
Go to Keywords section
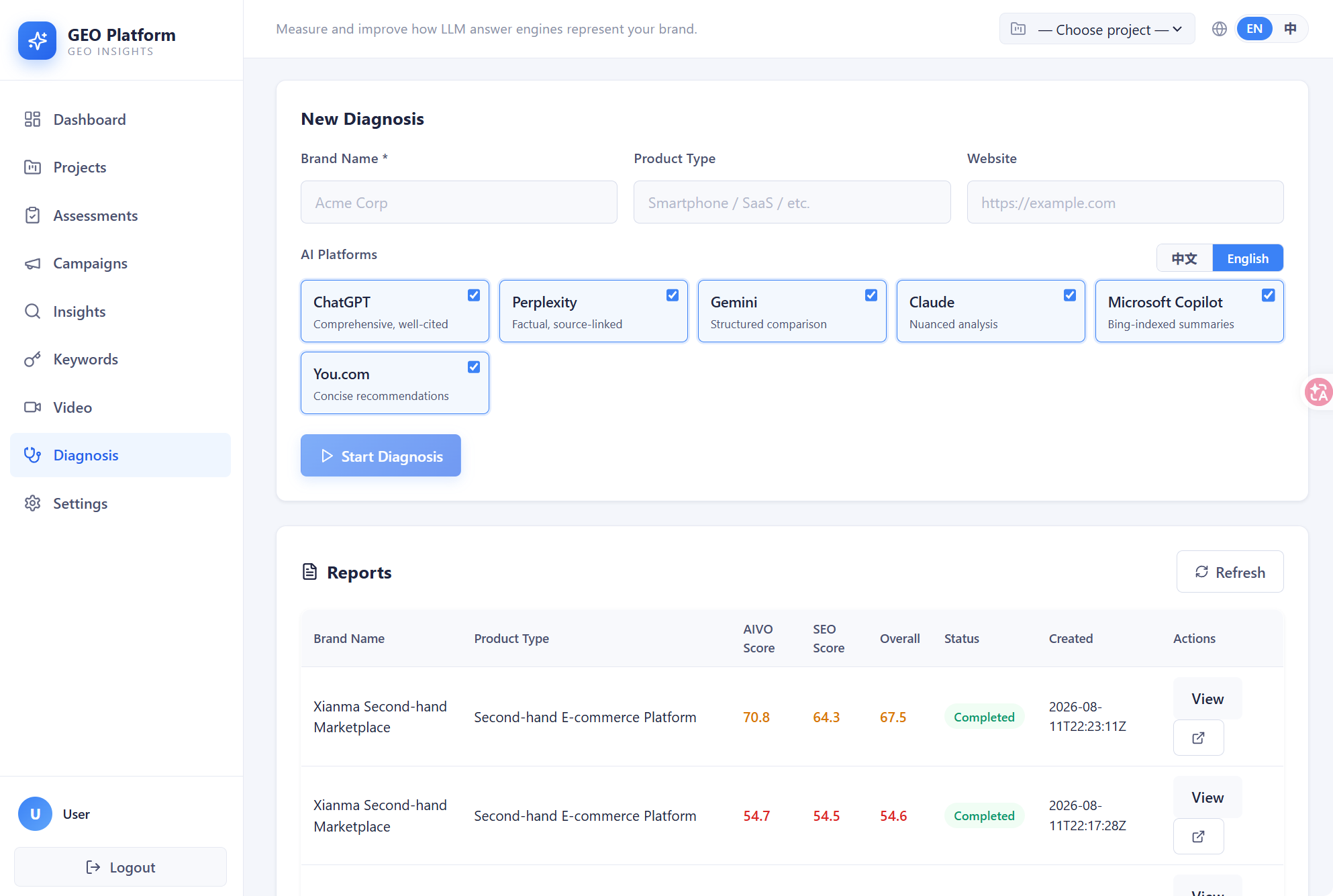point(121,359)
